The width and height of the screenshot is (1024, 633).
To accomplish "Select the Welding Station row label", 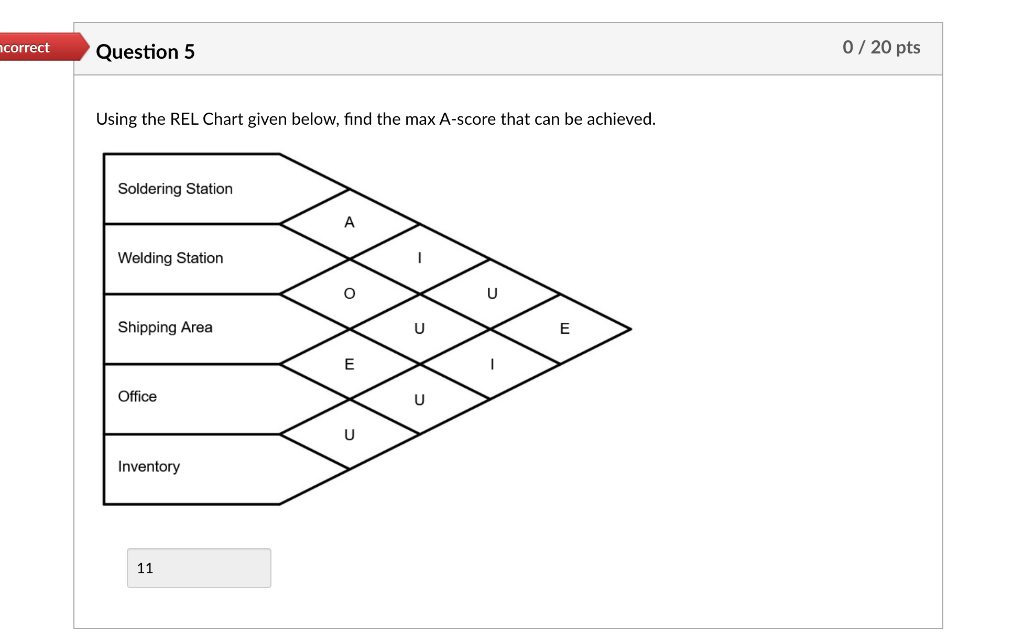I will click(x=169, y=257).
